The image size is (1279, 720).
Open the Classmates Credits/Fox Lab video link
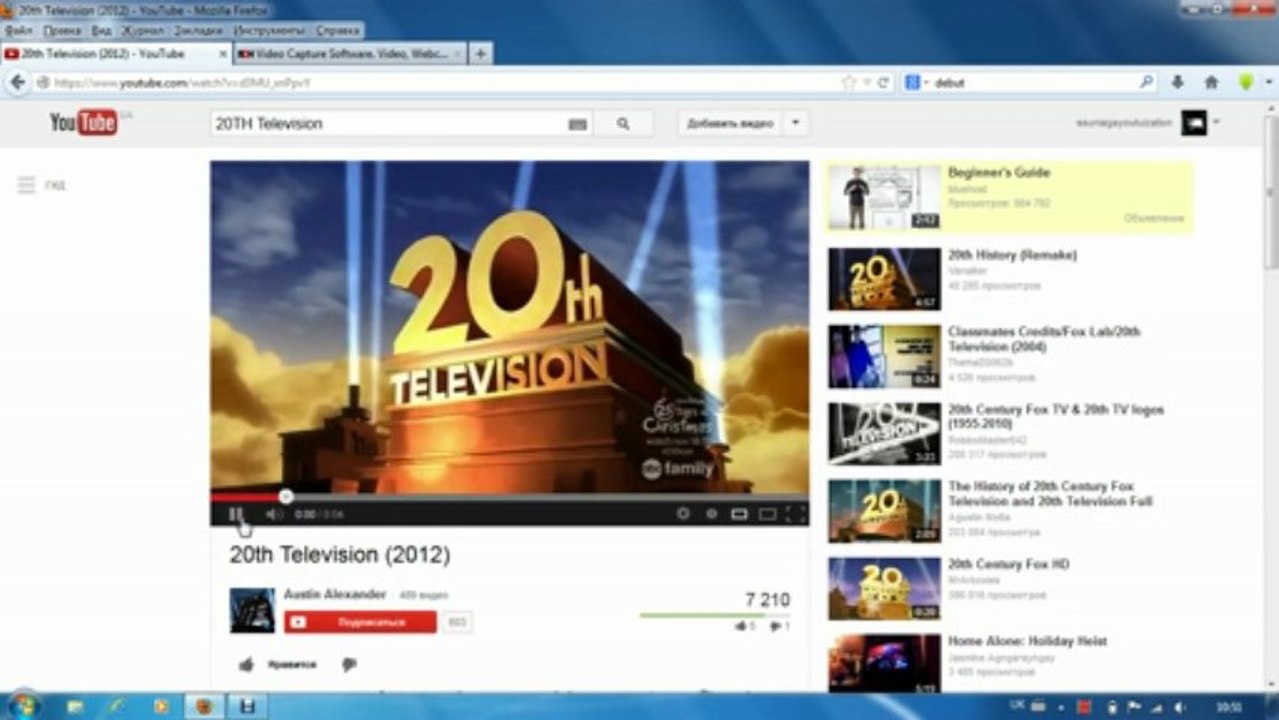click(x=1044, y=339)
